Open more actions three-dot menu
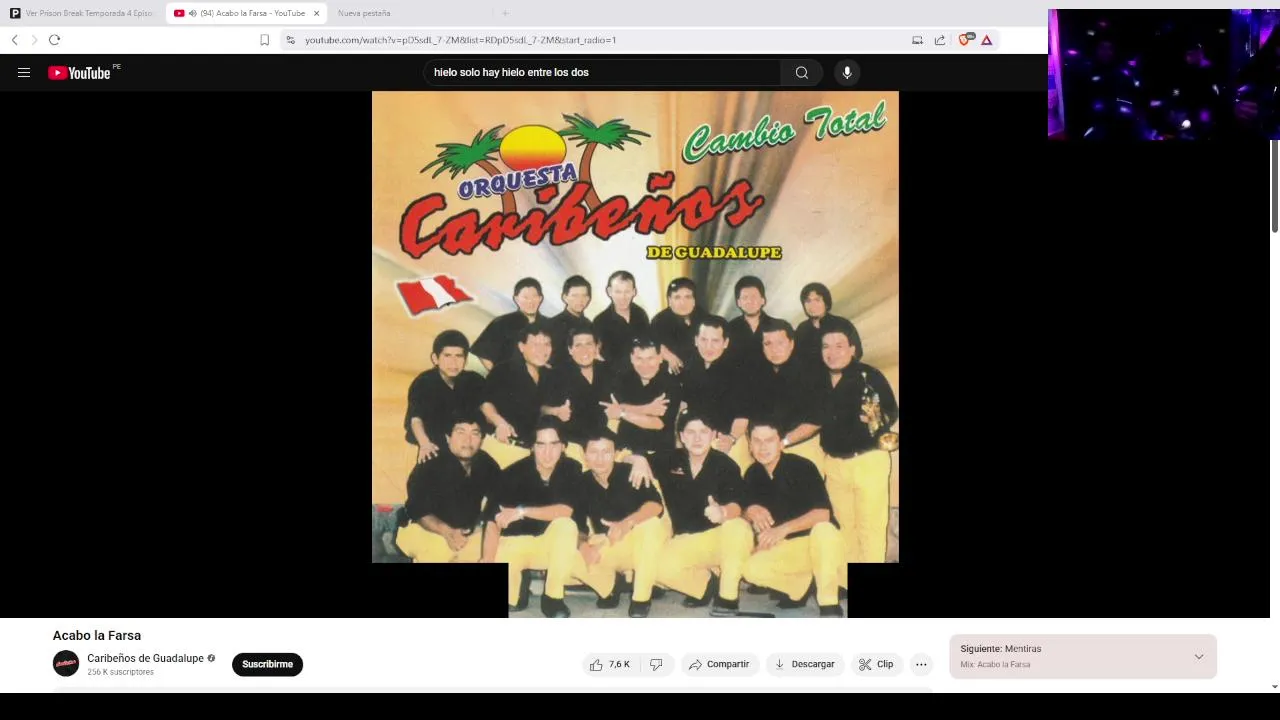Viewport: 1280px width, 720px height. click(x=921, y=664)
